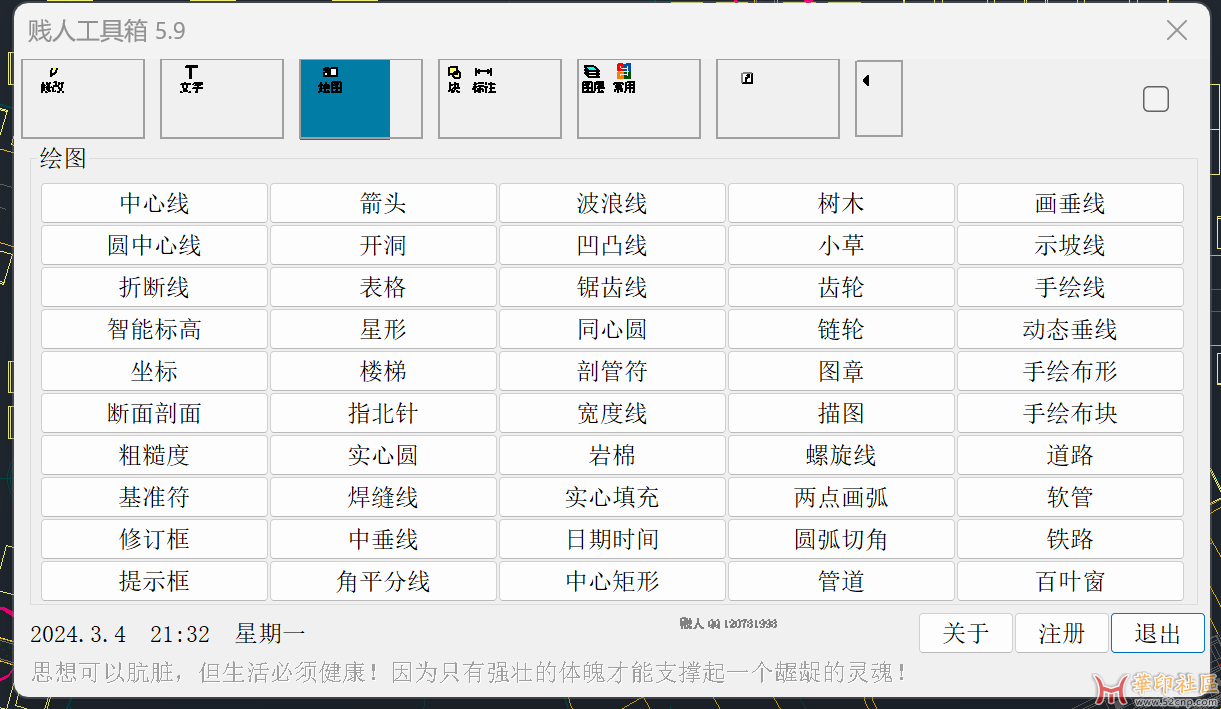Close the 贱人工具箱 5.9 window
This screenshot has height=709, width=1221.
click(x=1177, y=31)
